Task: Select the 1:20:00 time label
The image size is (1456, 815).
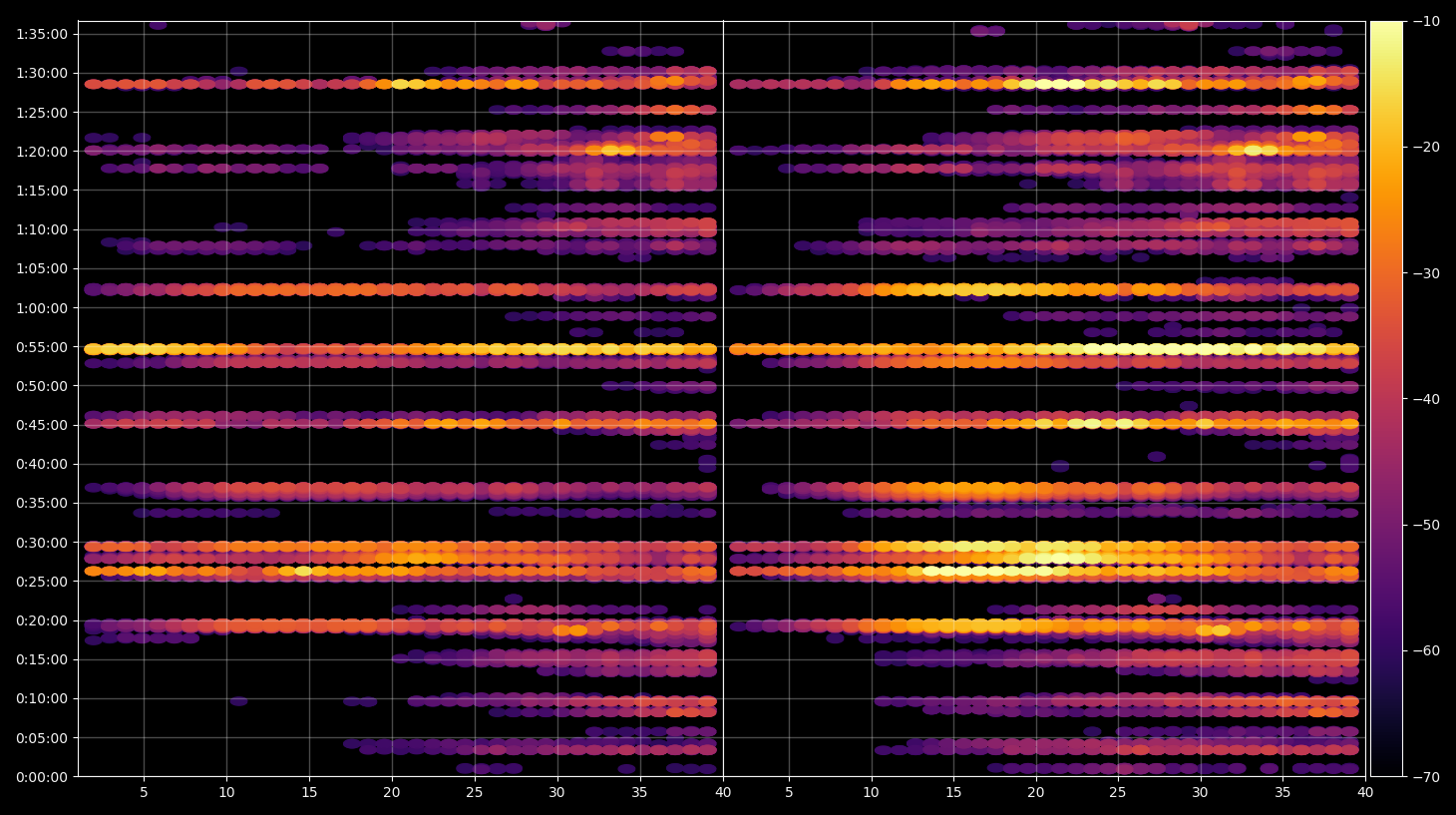Action: [42, 152]
